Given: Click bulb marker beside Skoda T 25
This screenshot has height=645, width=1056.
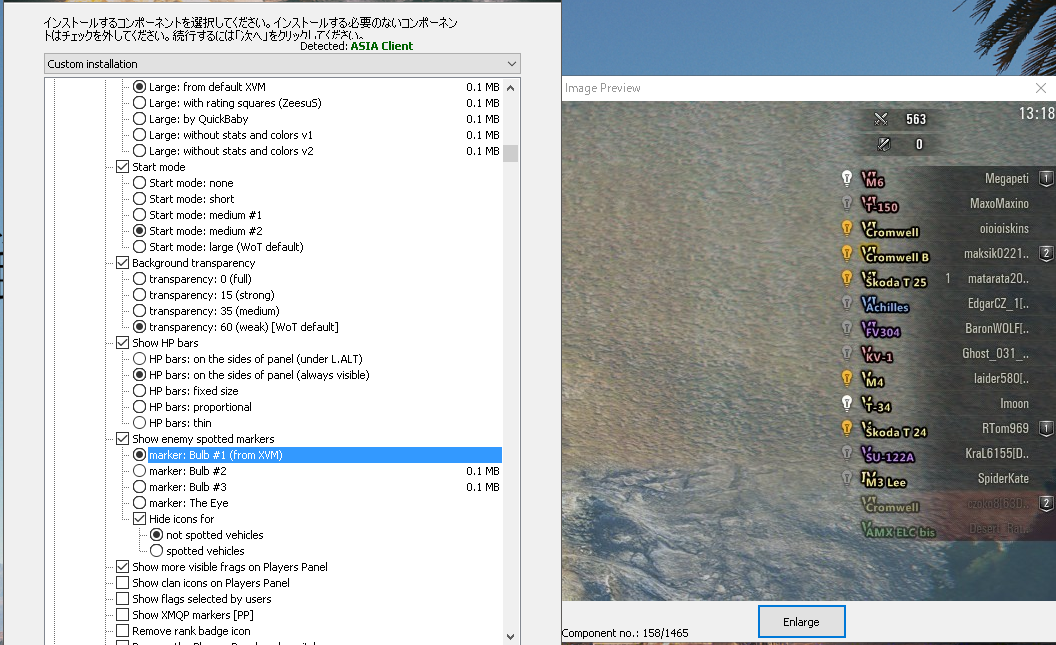Looking at the screenshot, I should click(847, 278).
